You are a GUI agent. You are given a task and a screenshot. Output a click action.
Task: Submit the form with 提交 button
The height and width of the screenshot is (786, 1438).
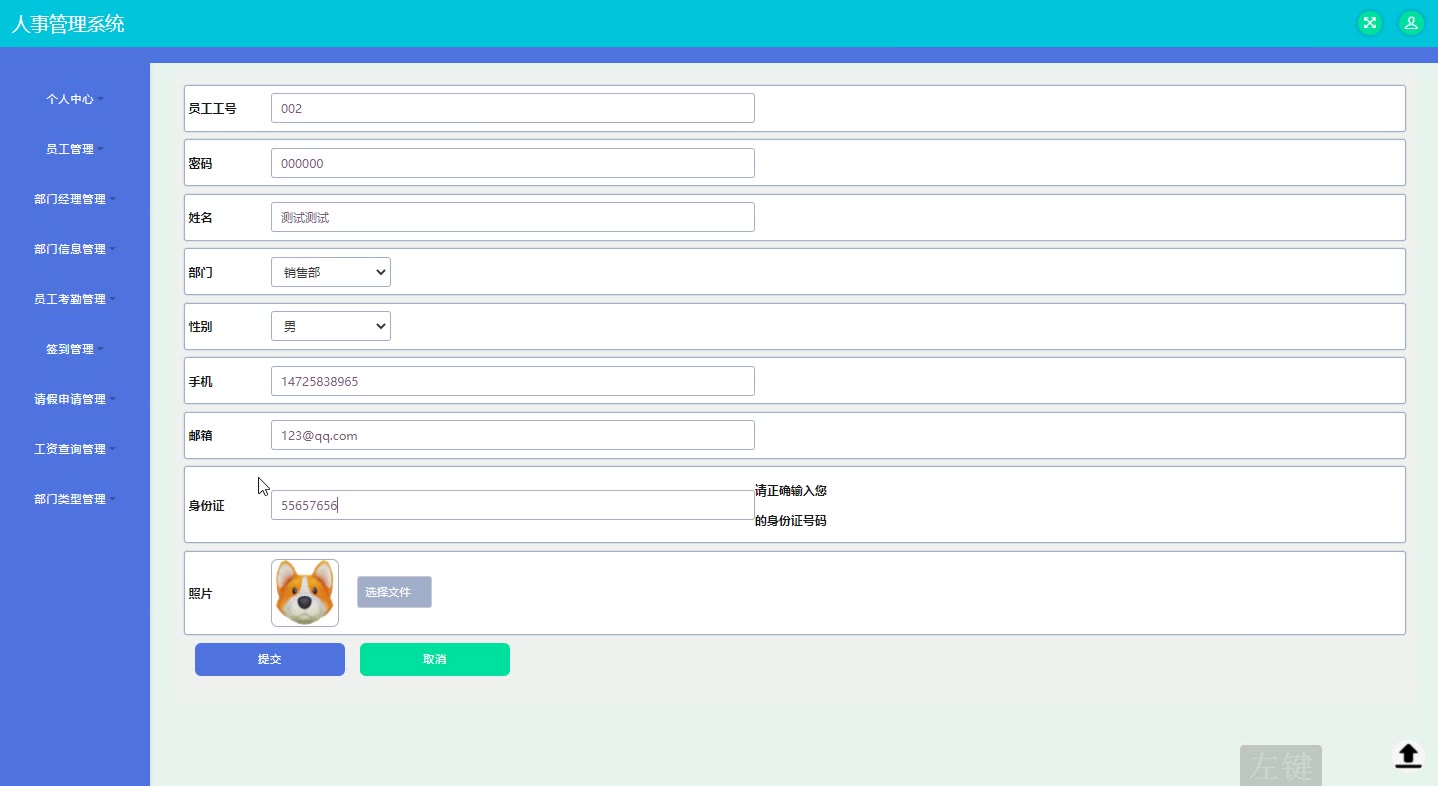270,659
